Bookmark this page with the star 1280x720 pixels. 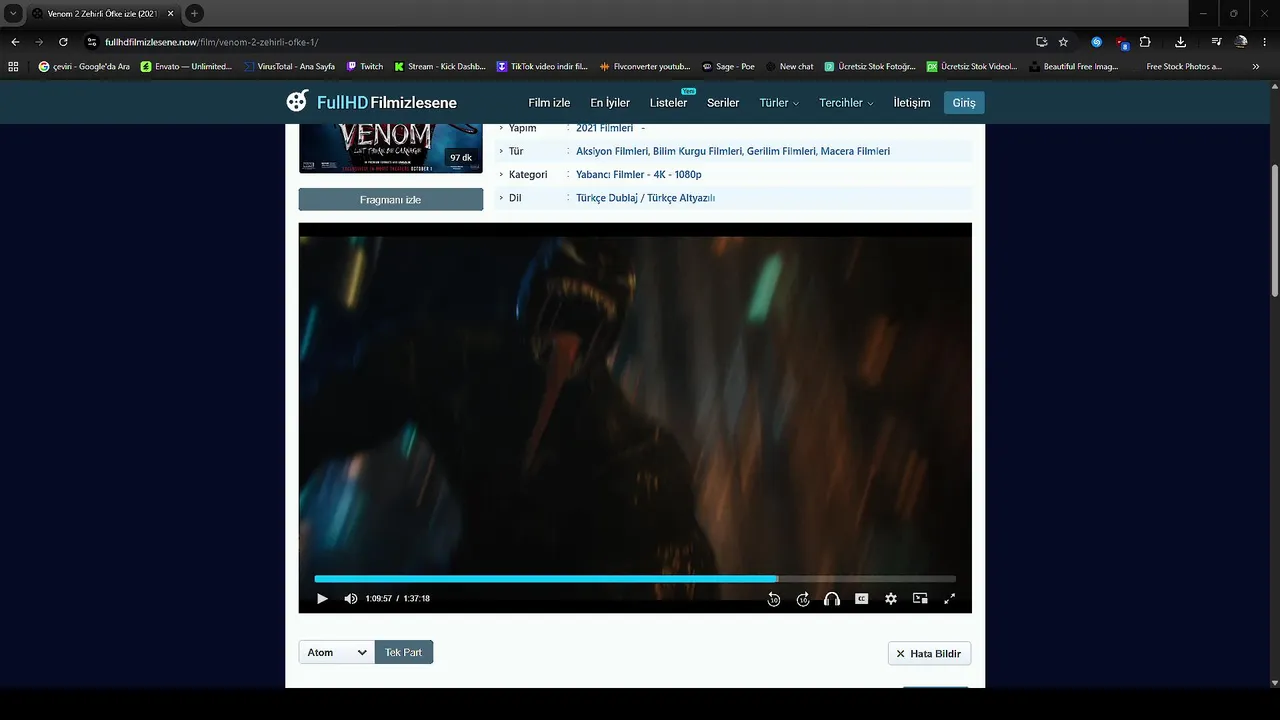tap(1063, 42)
